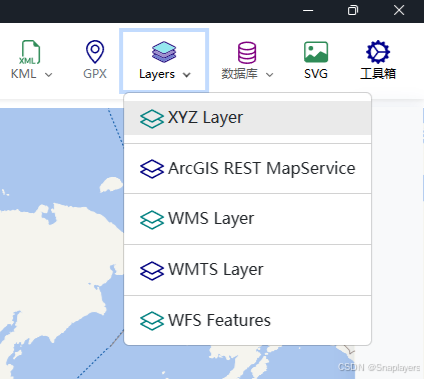The width and height of the screenshot is (424, 379).
Task: Click the 数据库 text label
Action: point(240,74)
